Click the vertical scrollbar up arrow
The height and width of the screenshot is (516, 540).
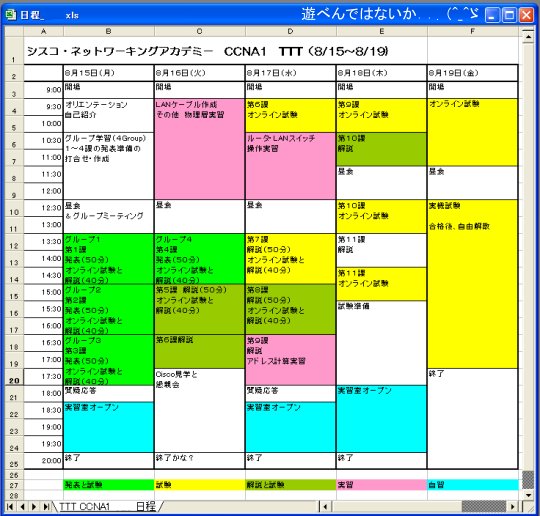click(x=528, y=36)
